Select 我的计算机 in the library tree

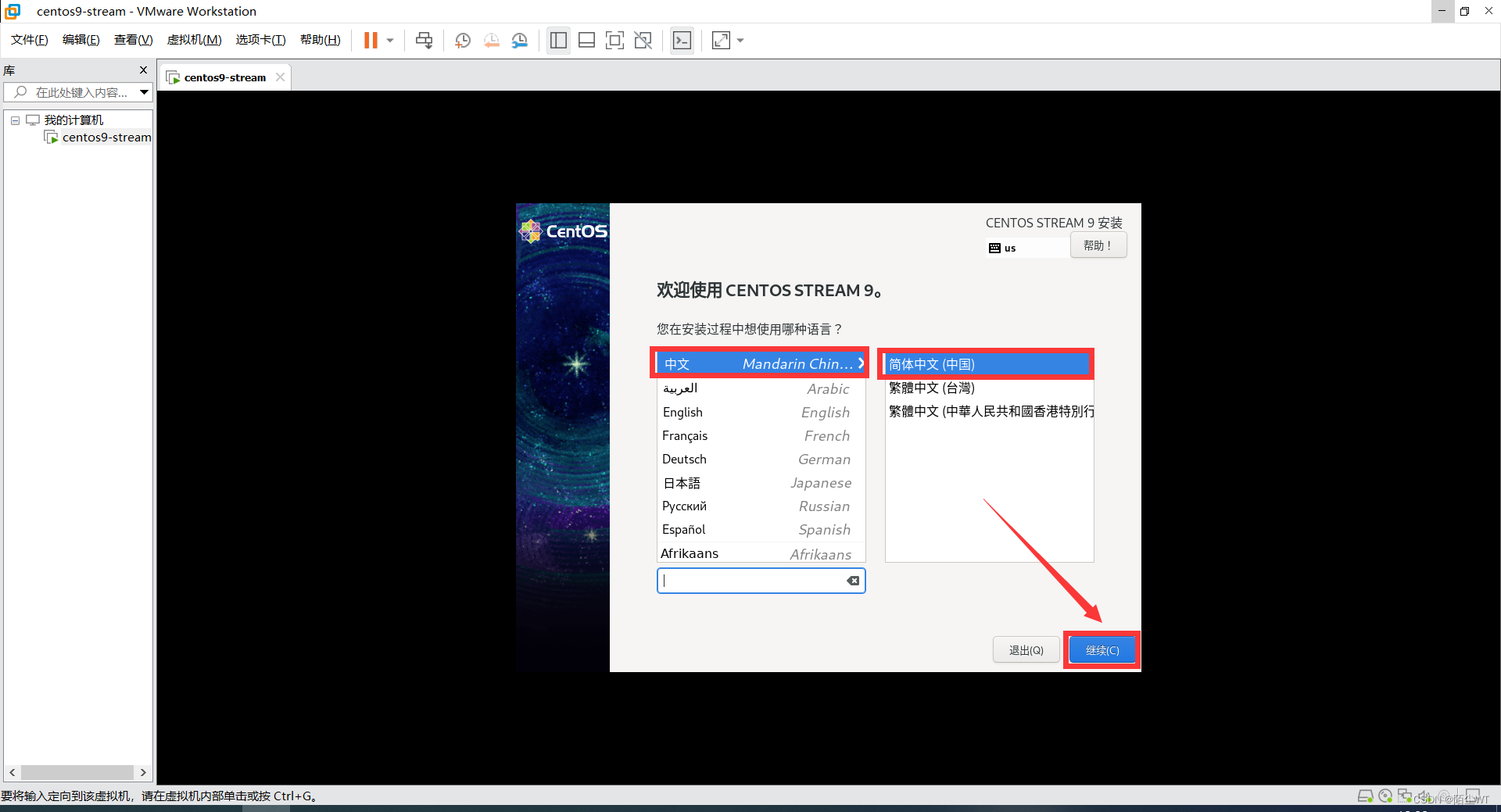click(73, 120)
